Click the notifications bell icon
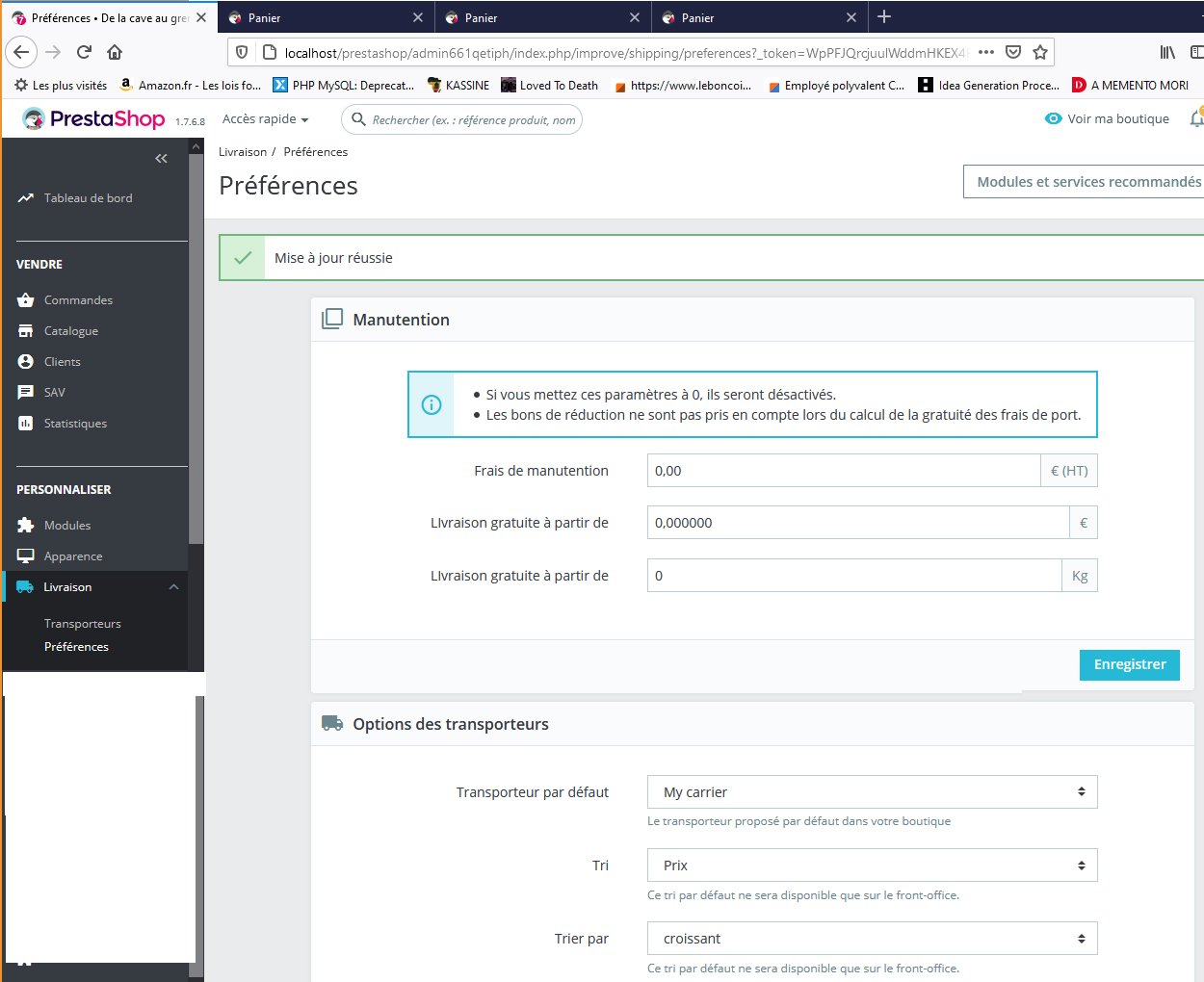 pos(1196,118)
